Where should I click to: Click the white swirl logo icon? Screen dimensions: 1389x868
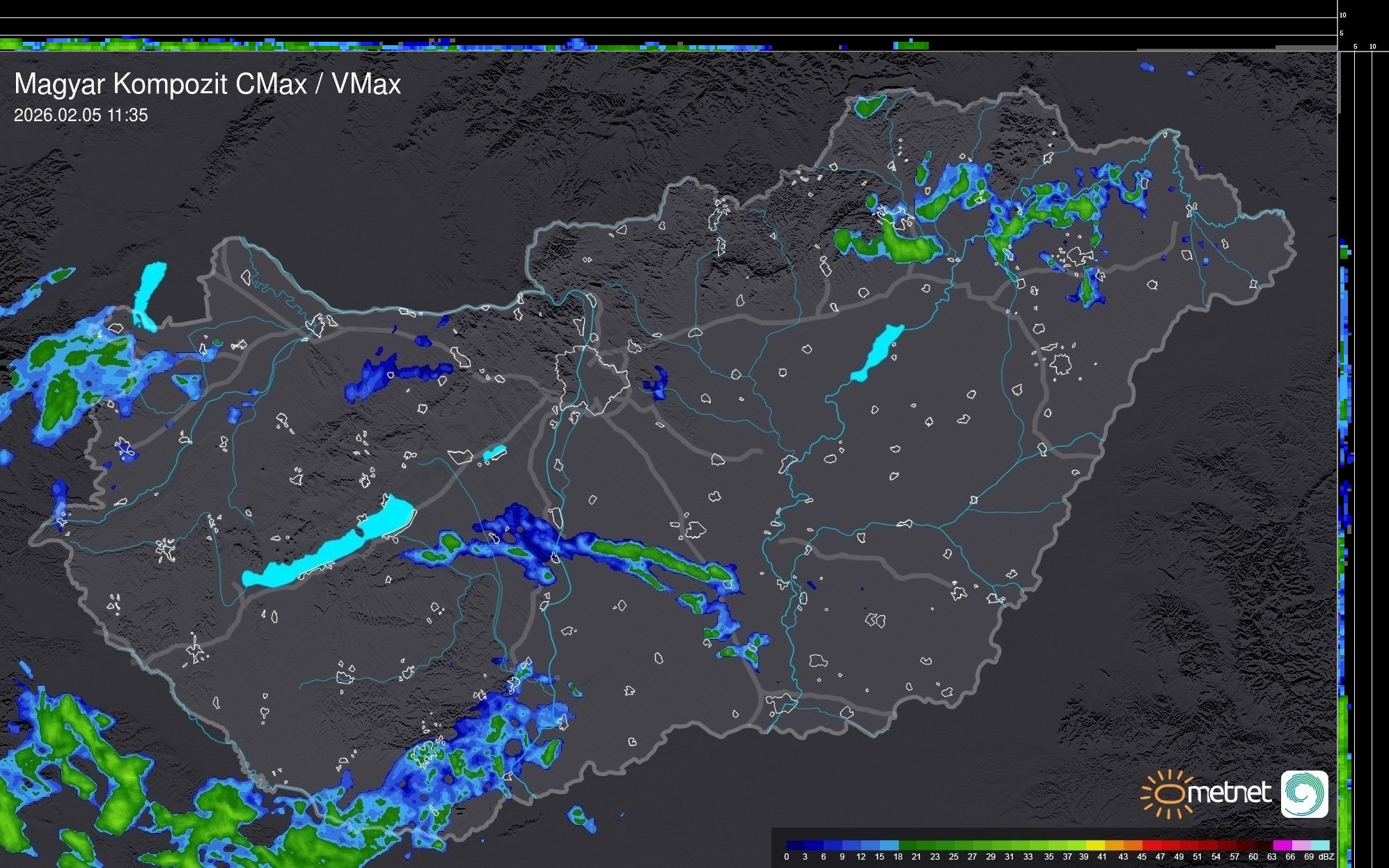pos(1304,794)
